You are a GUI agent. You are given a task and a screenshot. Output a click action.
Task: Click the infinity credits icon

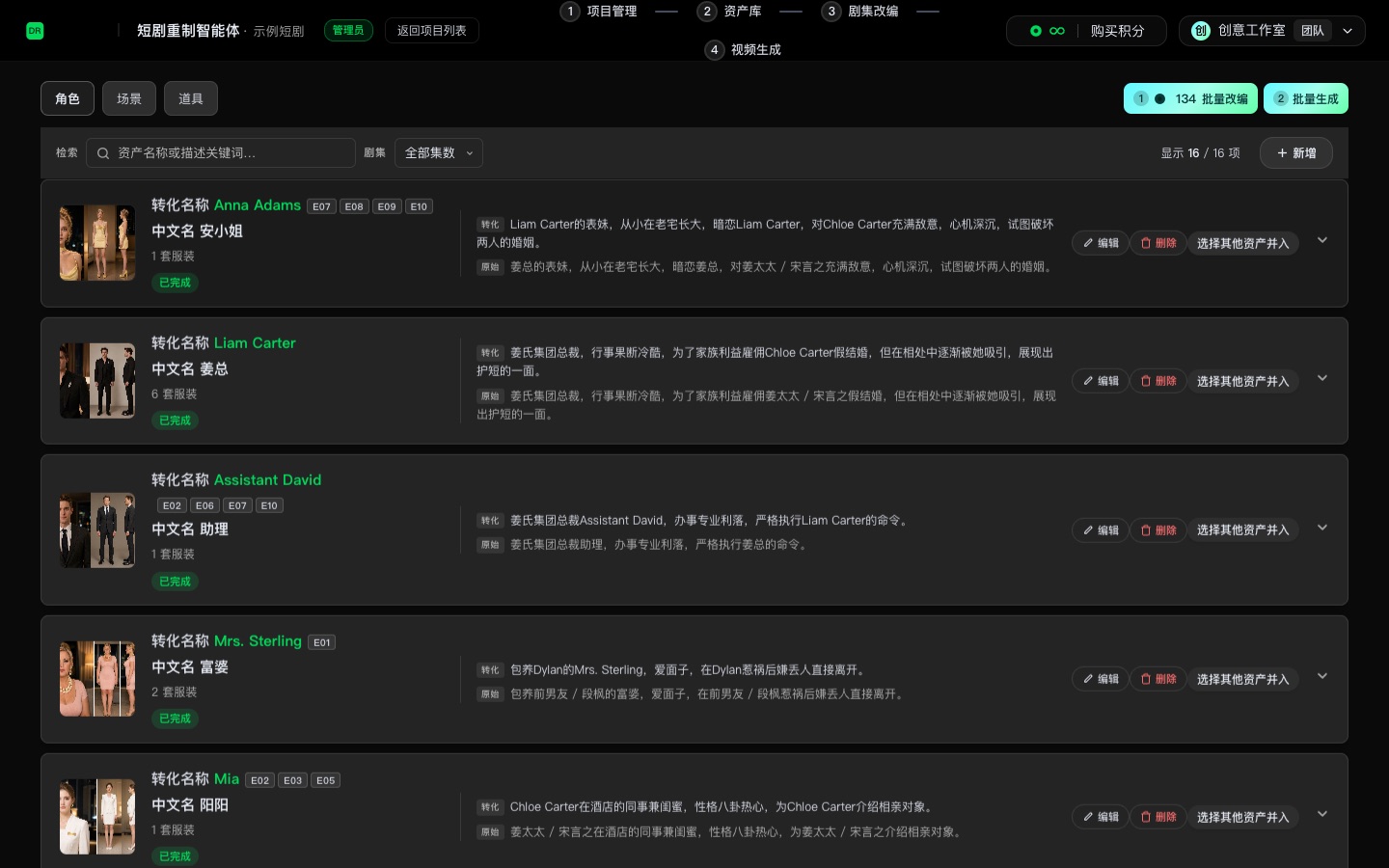(x=1057, y=31)
